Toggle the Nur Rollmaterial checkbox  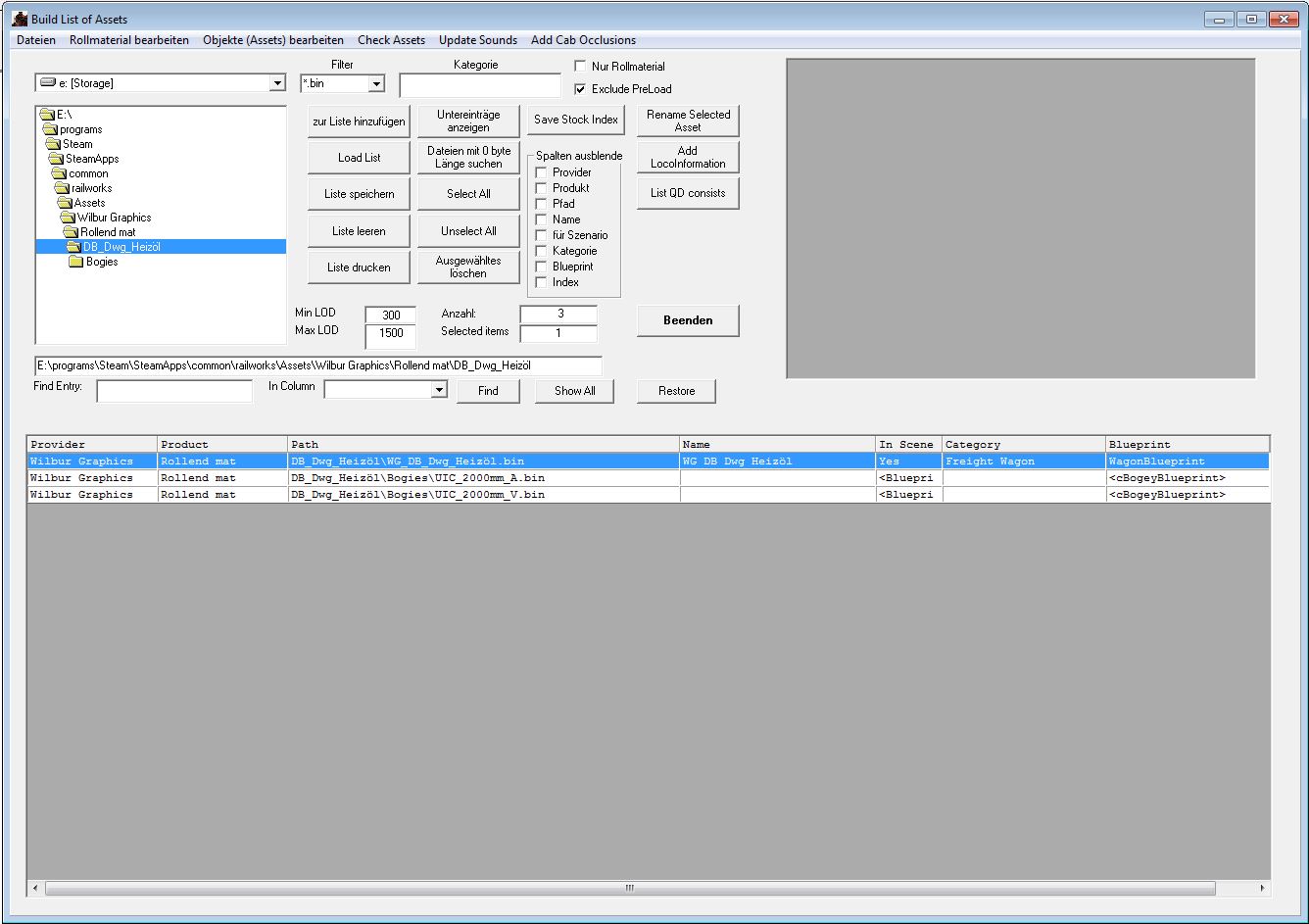pyautogui.click(x=580, y=67)
